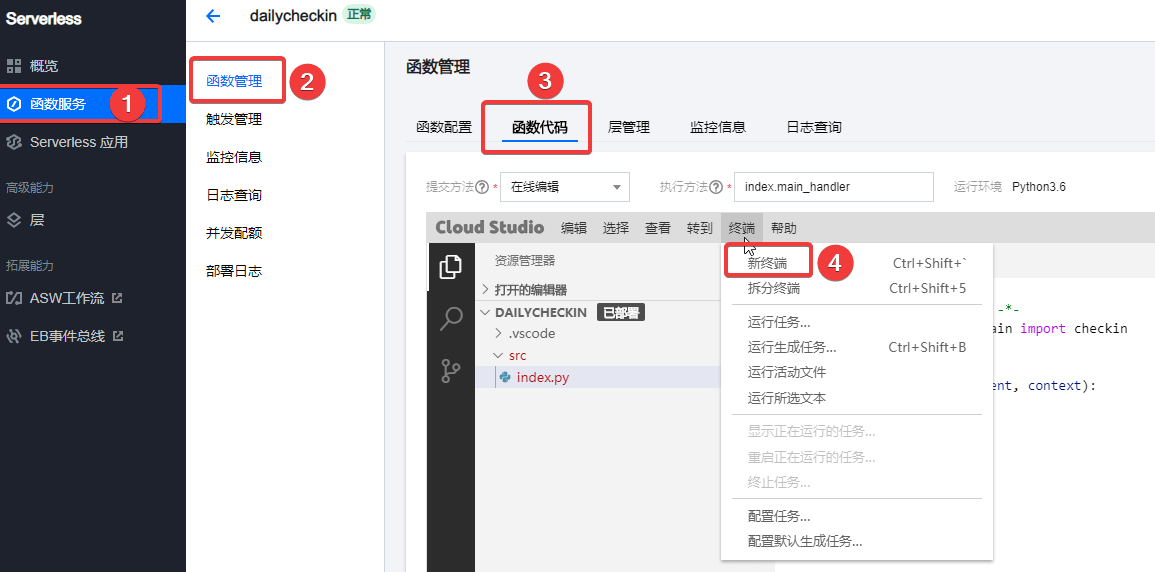Image resolution: width=1155 pixels, height=572 pixels.
Task: Open the Search icon in activity bar
Action: [451, 319]
